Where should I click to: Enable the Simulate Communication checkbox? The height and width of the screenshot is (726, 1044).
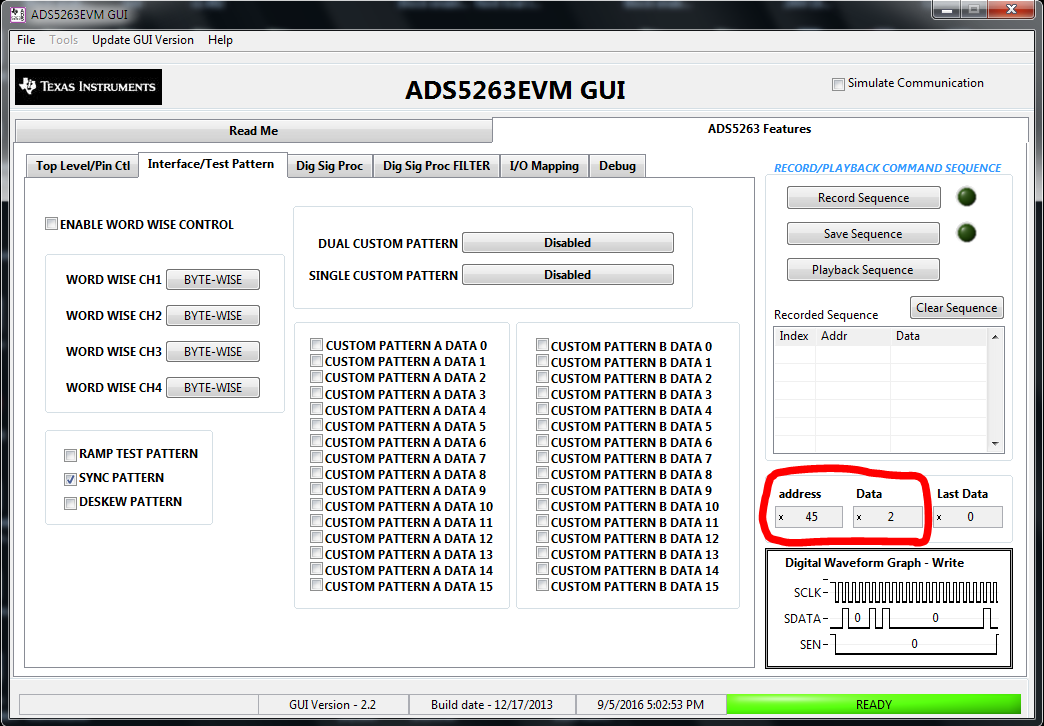pyautogui.click(x=838, y=84)
